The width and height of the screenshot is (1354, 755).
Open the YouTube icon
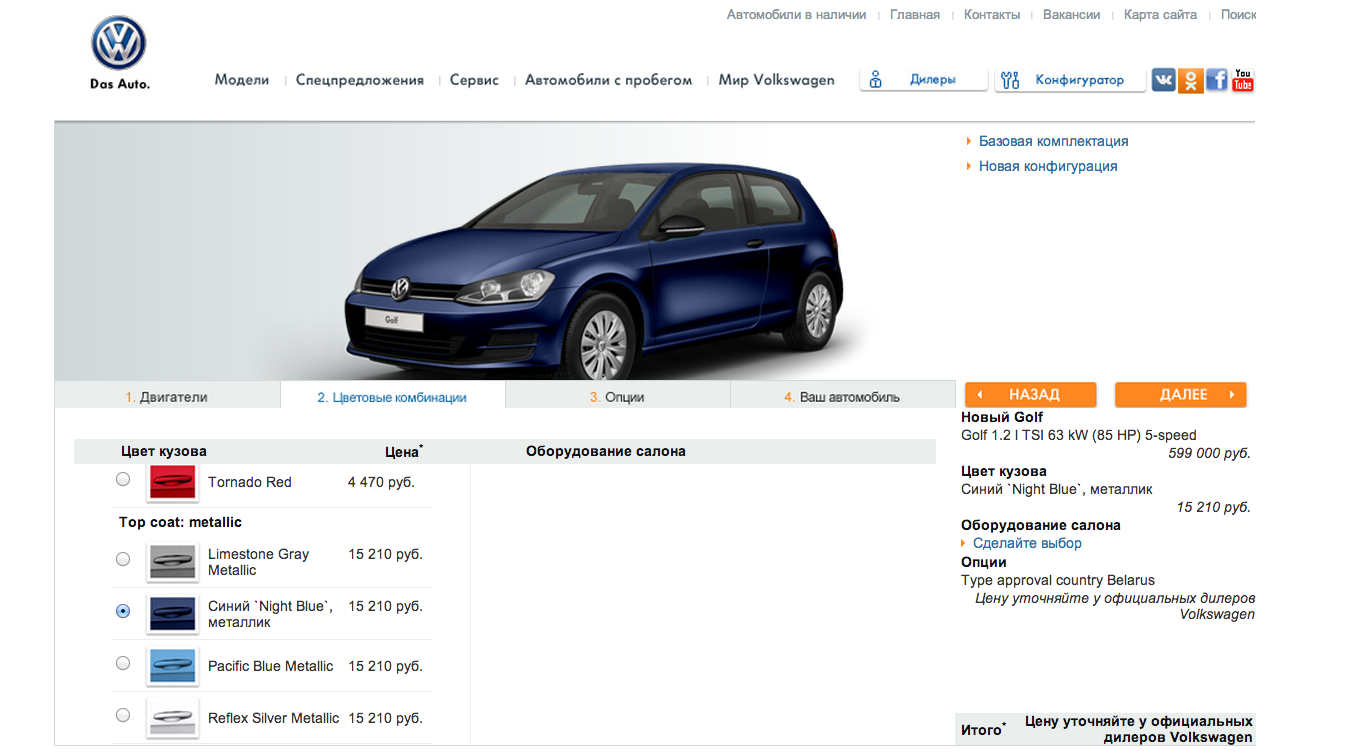1242,80
